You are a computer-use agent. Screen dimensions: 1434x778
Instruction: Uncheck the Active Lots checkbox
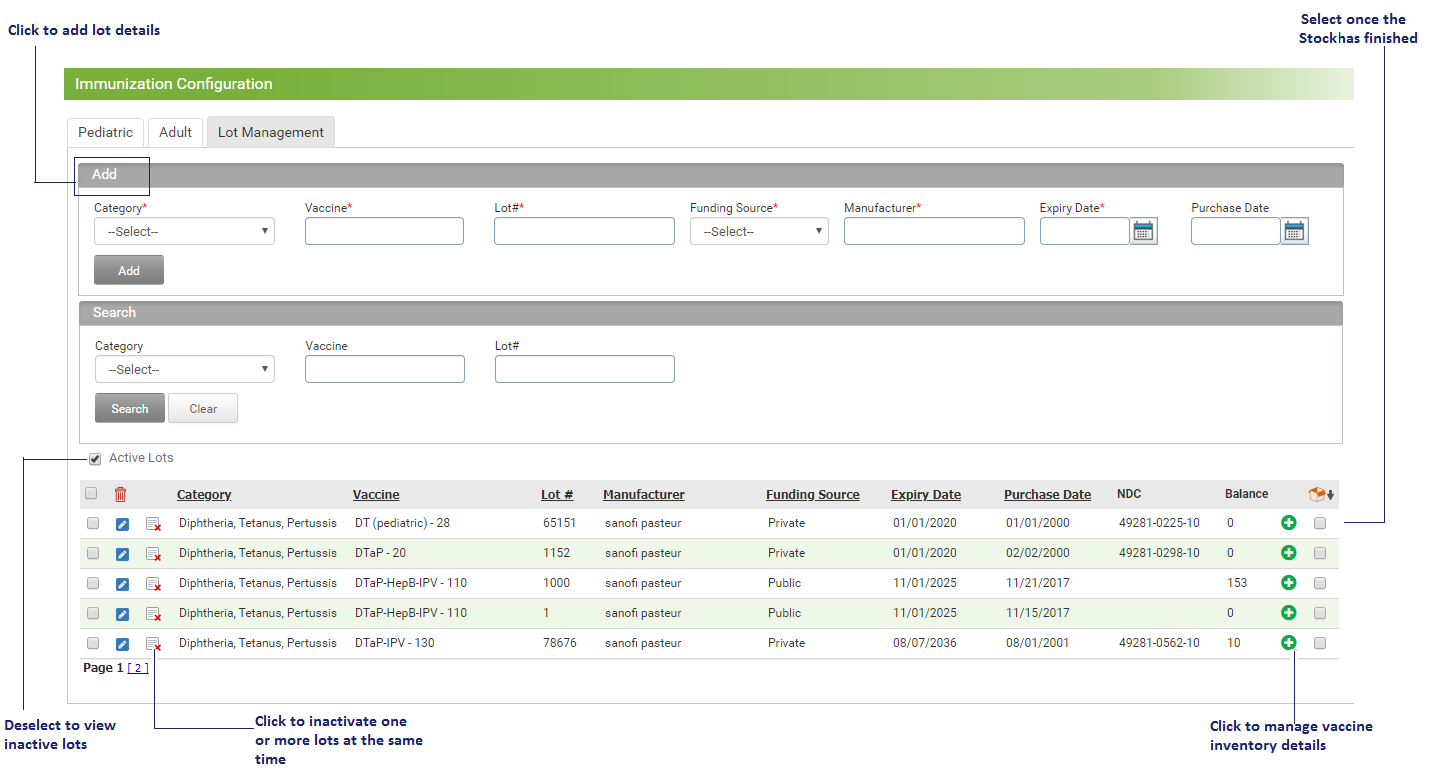tap(95, 459)
